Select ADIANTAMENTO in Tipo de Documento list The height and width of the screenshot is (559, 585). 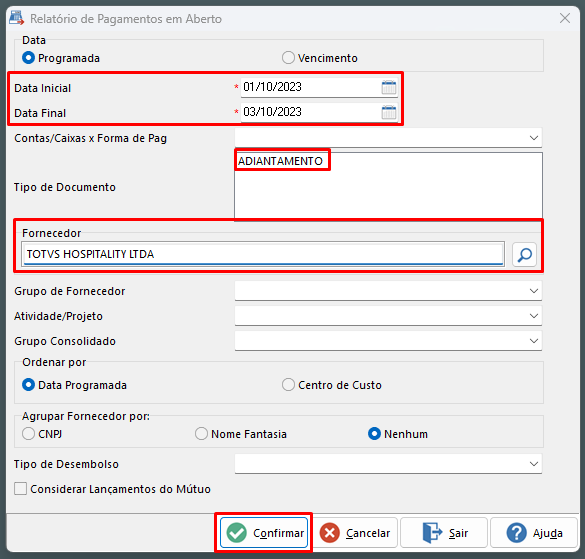click(280, 161)
